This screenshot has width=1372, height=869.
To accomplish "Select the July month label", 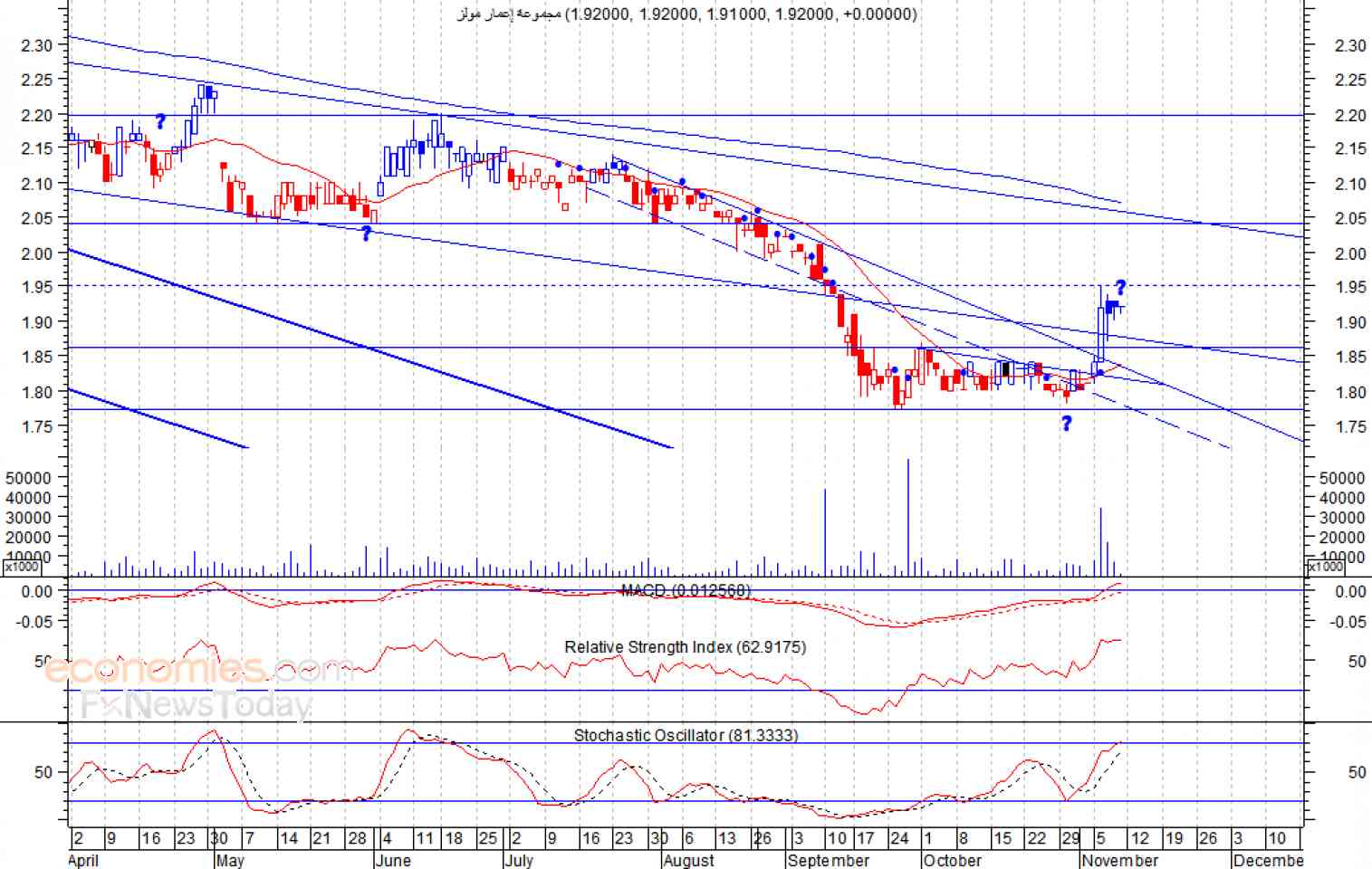I will [519, 860].
